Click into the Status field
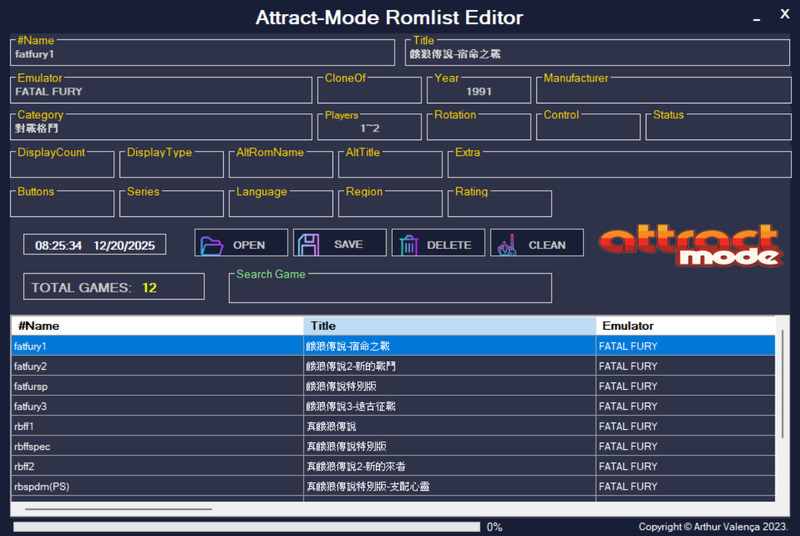800x536 pixels. [718, 129]
